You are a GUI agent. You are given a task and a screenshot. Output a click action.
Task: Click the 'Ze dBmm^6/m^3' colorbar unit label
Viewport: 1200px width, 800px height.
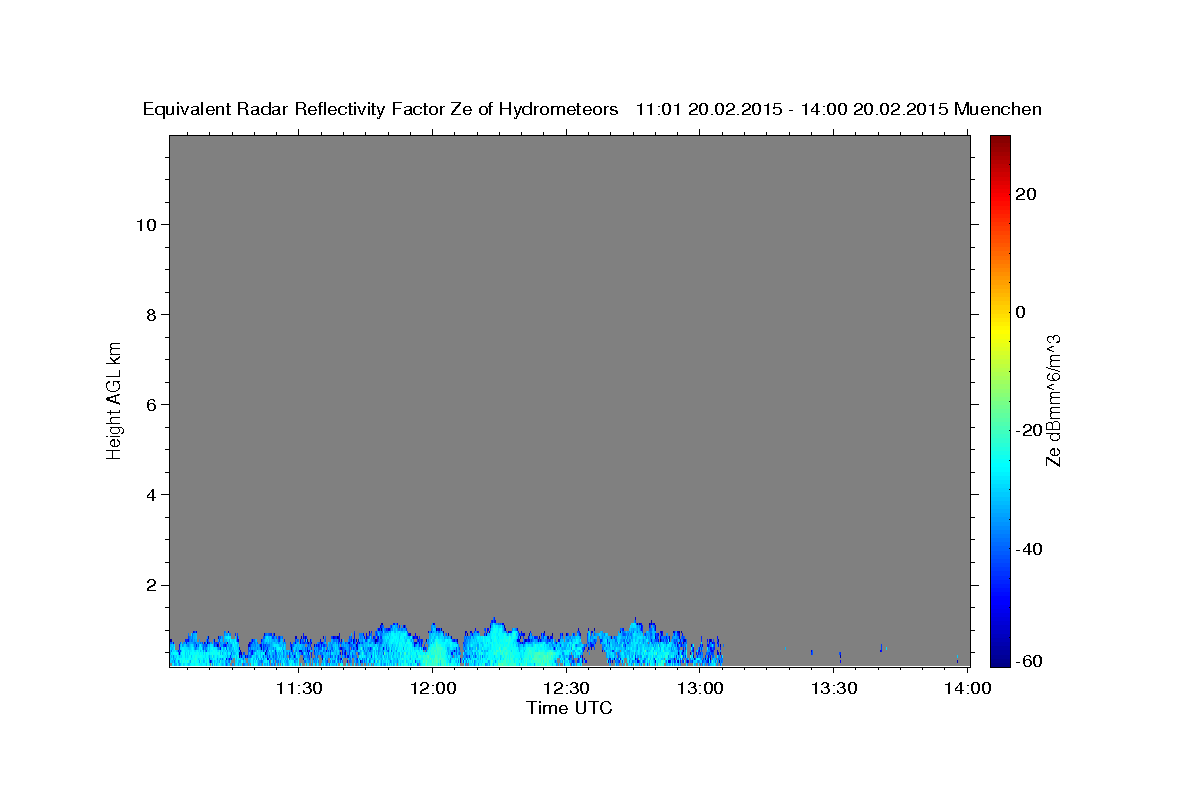click(1053, 400)
